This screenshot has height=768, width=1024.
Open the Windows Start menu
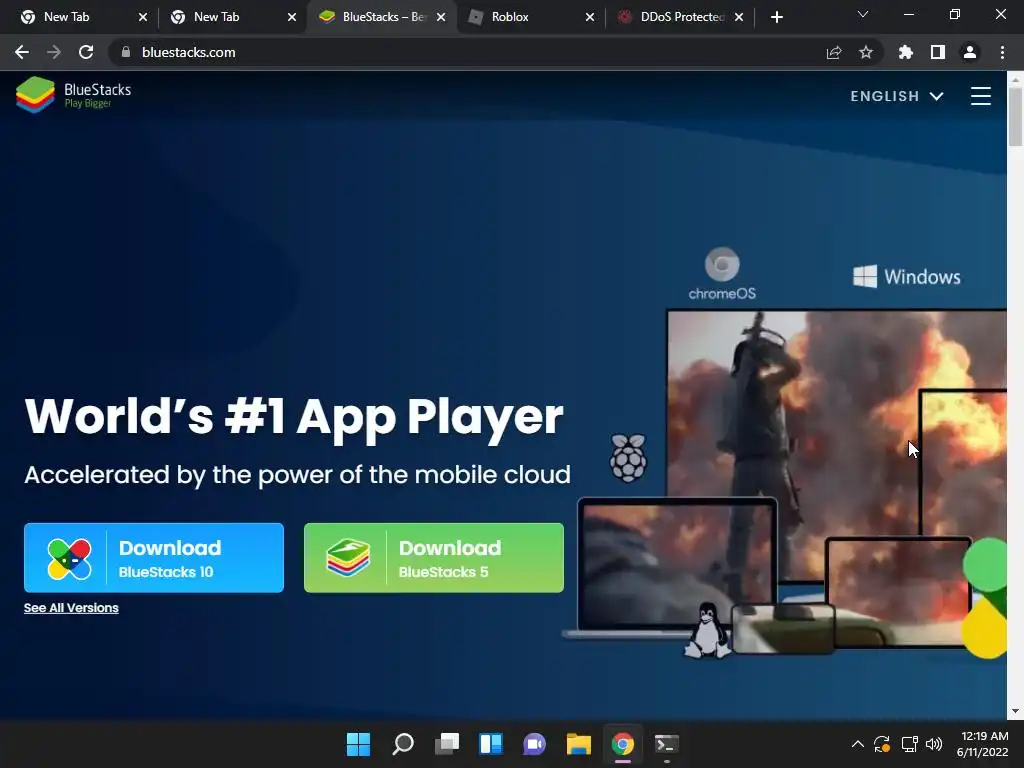click(359, 744)
